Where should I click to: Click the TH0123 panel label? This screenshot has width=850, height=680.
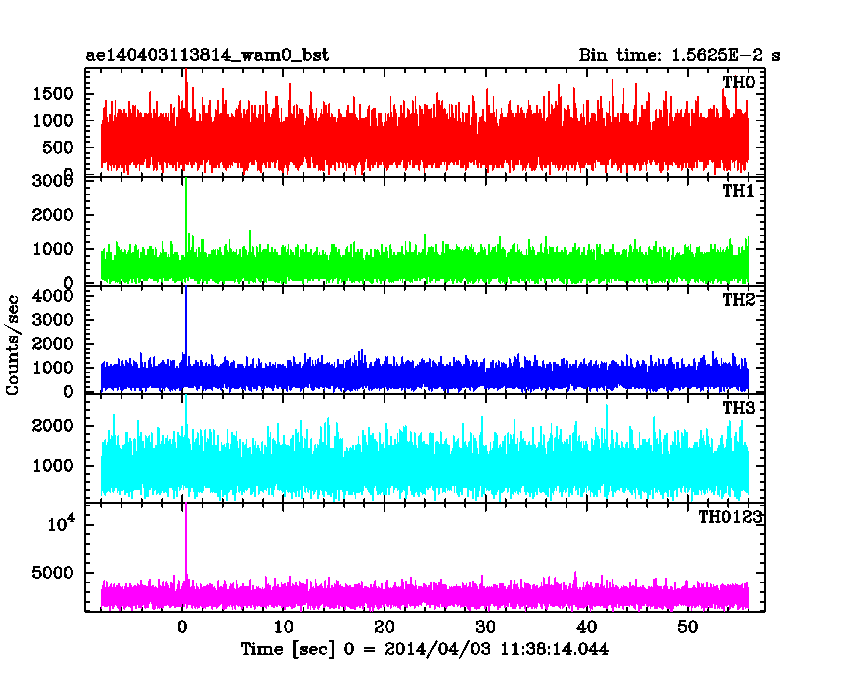[730, 517]
